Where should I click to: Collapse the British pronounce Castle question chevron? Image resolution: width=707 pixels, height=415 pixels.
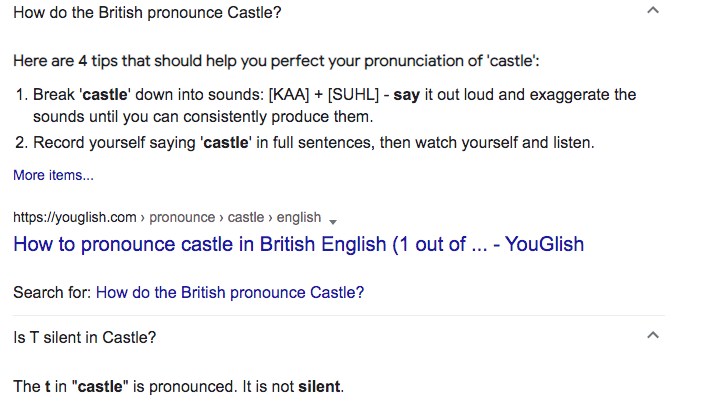[652, 10]
